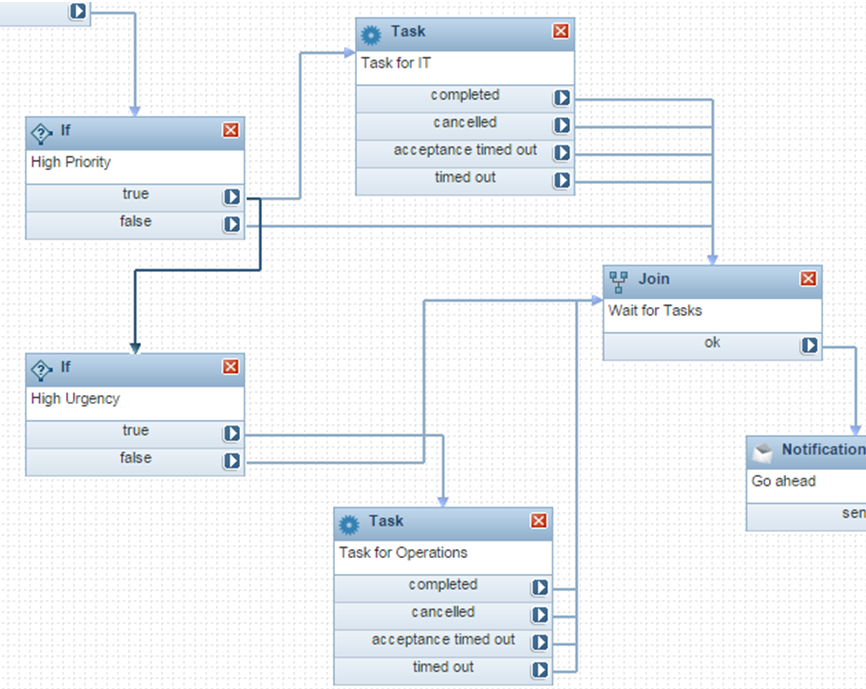This screenshot has height=689, width=866.
Task: Delete the High Priority If node
Action: 231,130
